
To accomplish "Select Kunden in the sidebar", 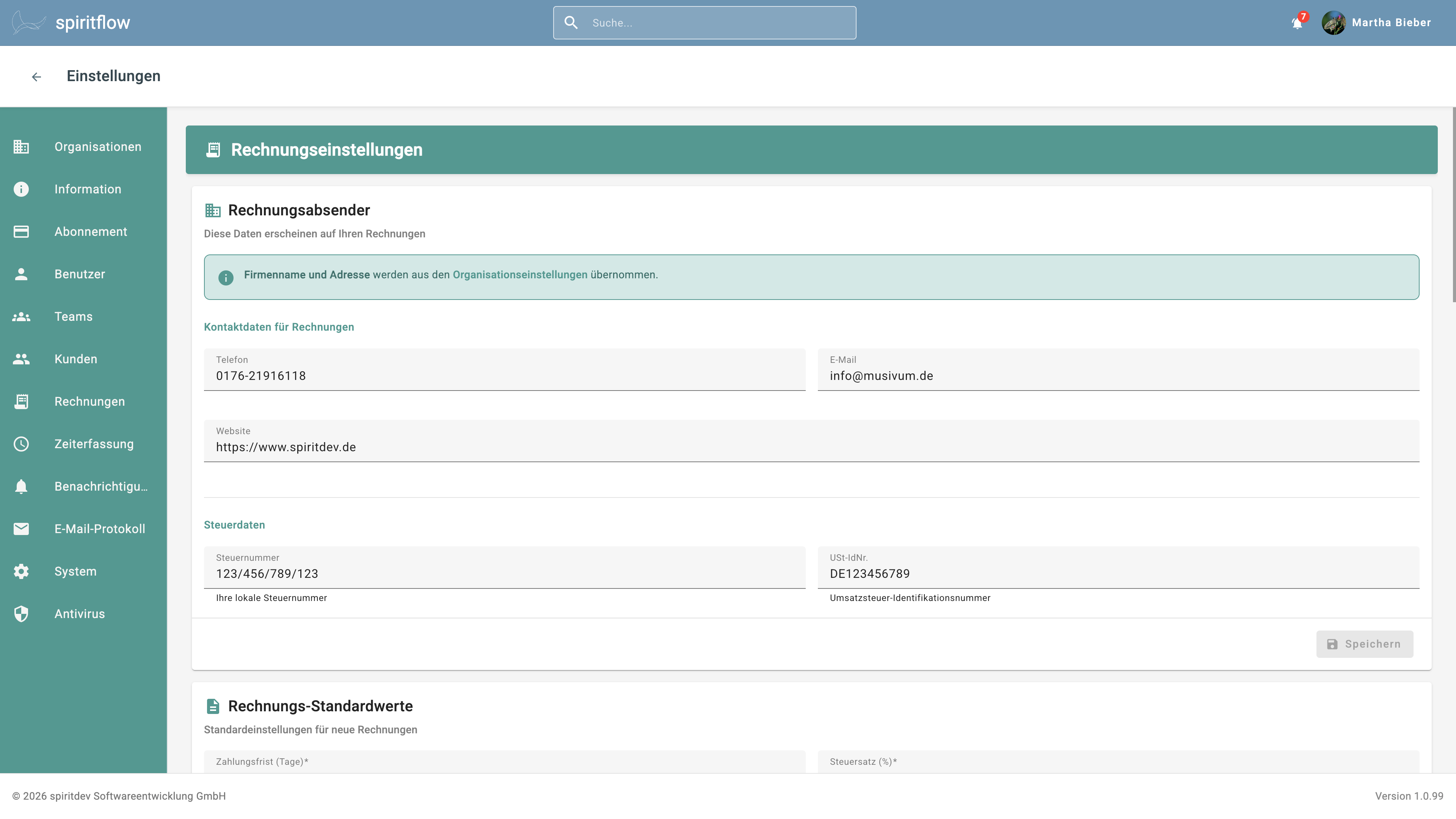I will (84, 359).
